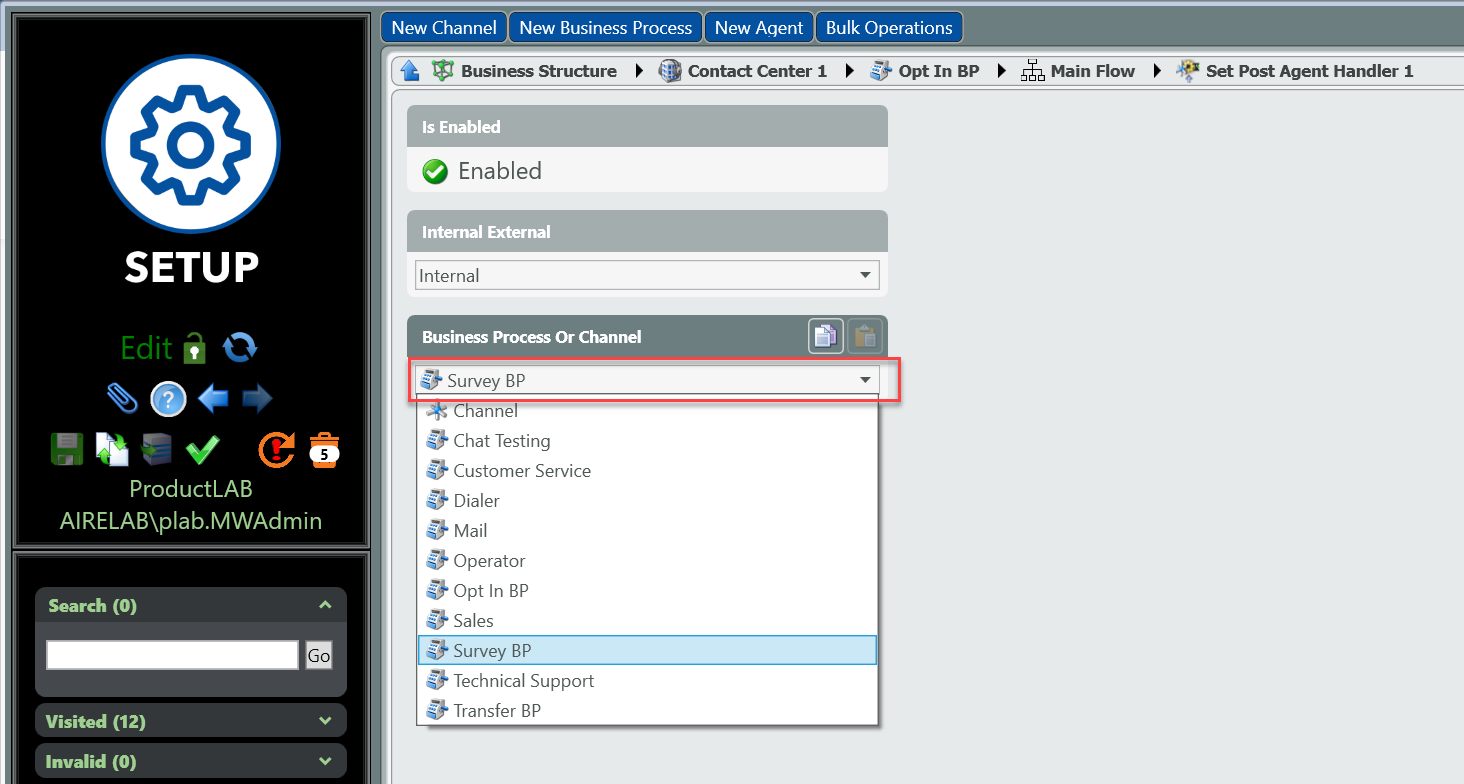Toggle the green Edit lock icon
This screenshot has height=784, width=1464.
click(194, 348)
